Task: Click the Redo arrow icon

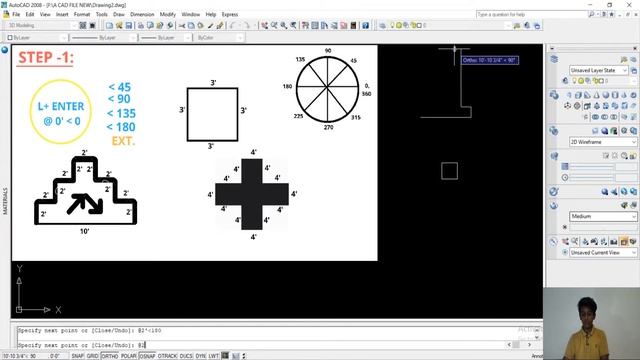Action: pyautogui.click(x=247, y=25)
